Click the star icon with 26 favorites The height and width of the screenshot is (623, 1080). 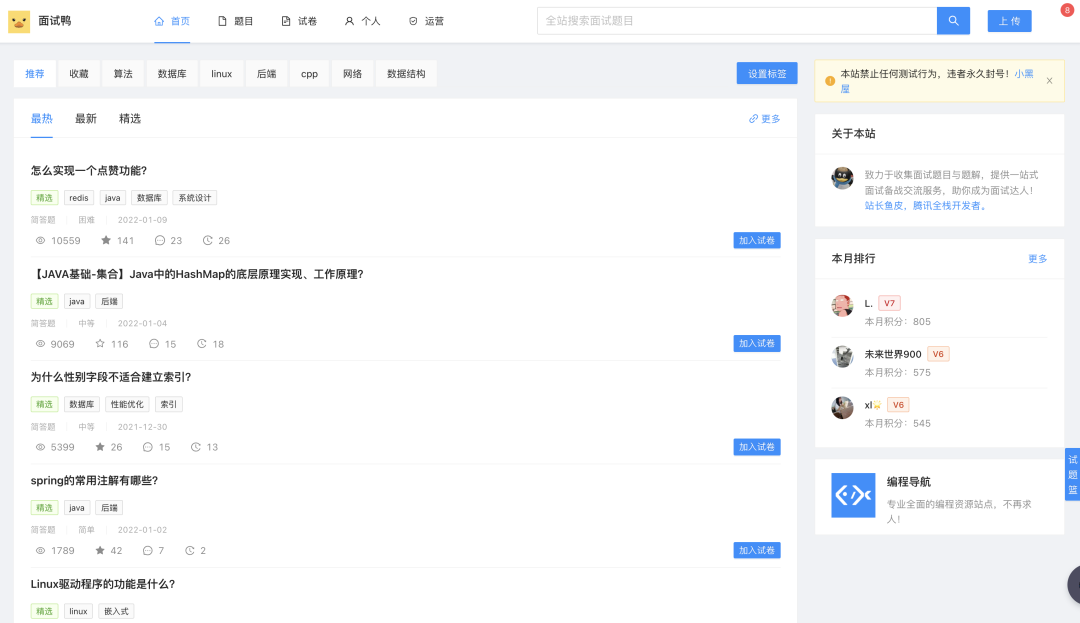click(100, 447)
